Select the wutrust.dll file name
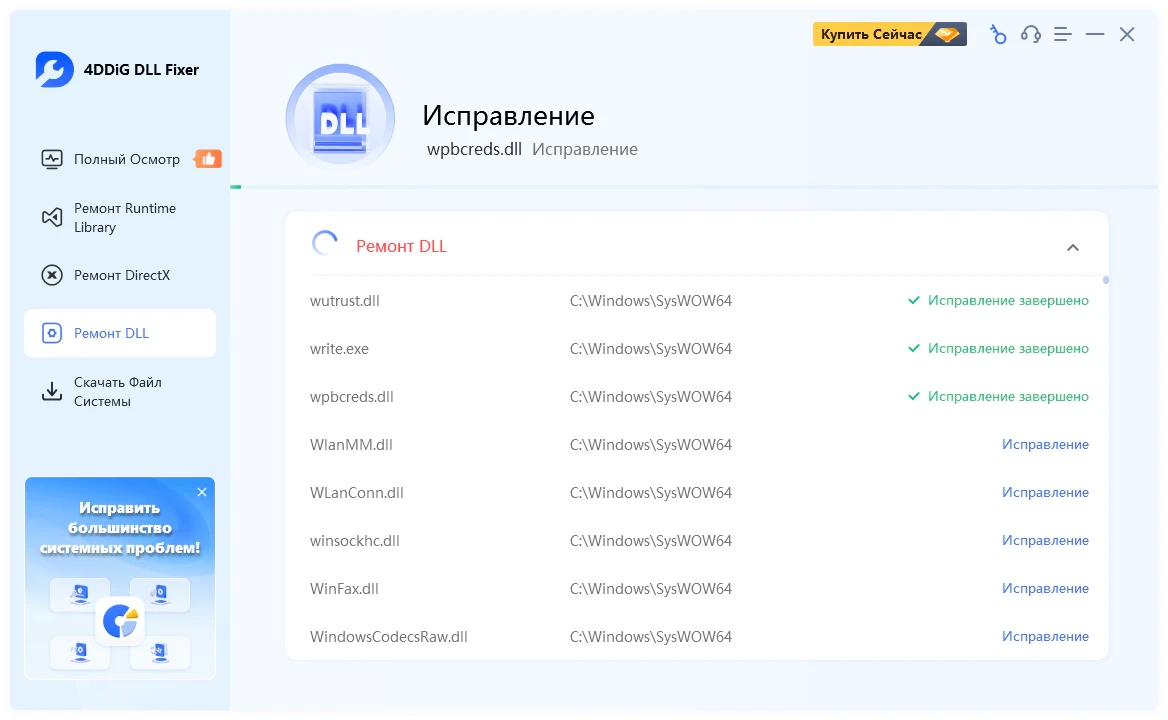The image size is (1168, 720). (345, 301)
